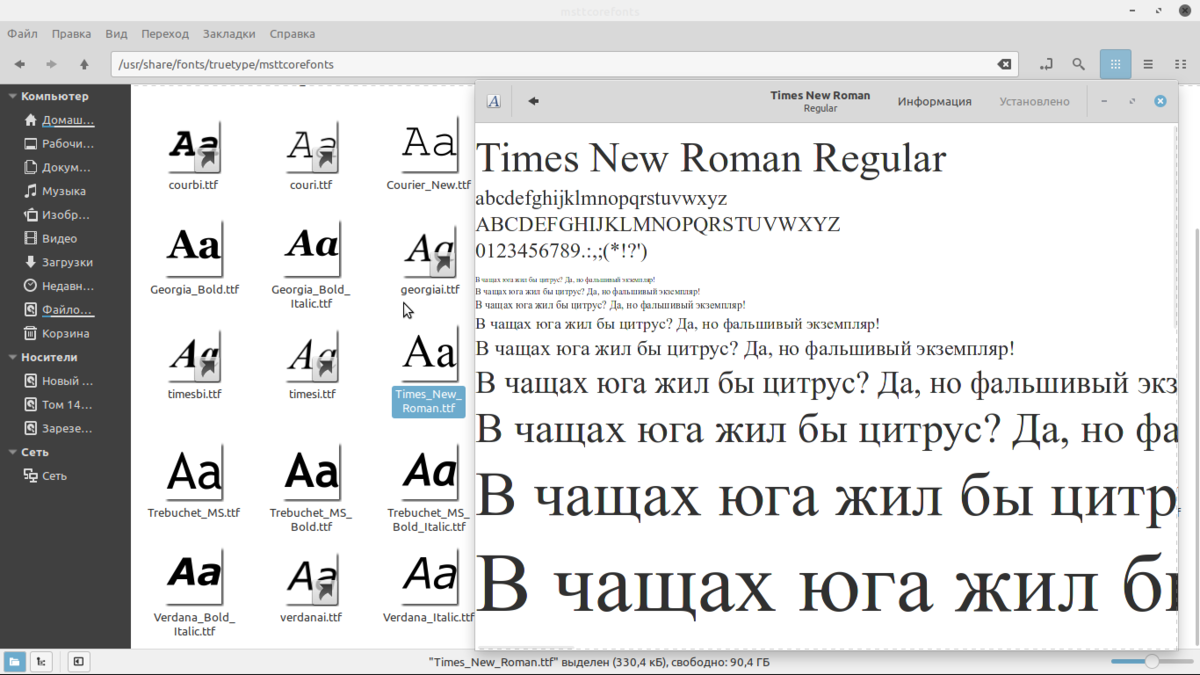The height and width of the screenshot is (675, 1200).
Task: Click Информация button in font viewer
Action: pos(934,101)
